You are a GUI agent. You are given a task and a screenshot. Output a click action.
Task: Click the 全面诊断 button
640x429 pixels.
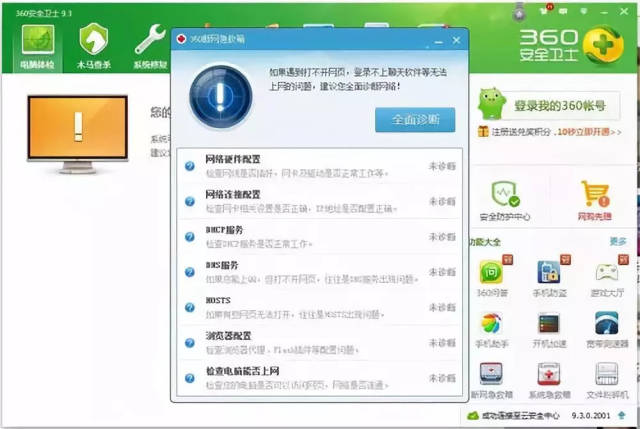[415, 120]
